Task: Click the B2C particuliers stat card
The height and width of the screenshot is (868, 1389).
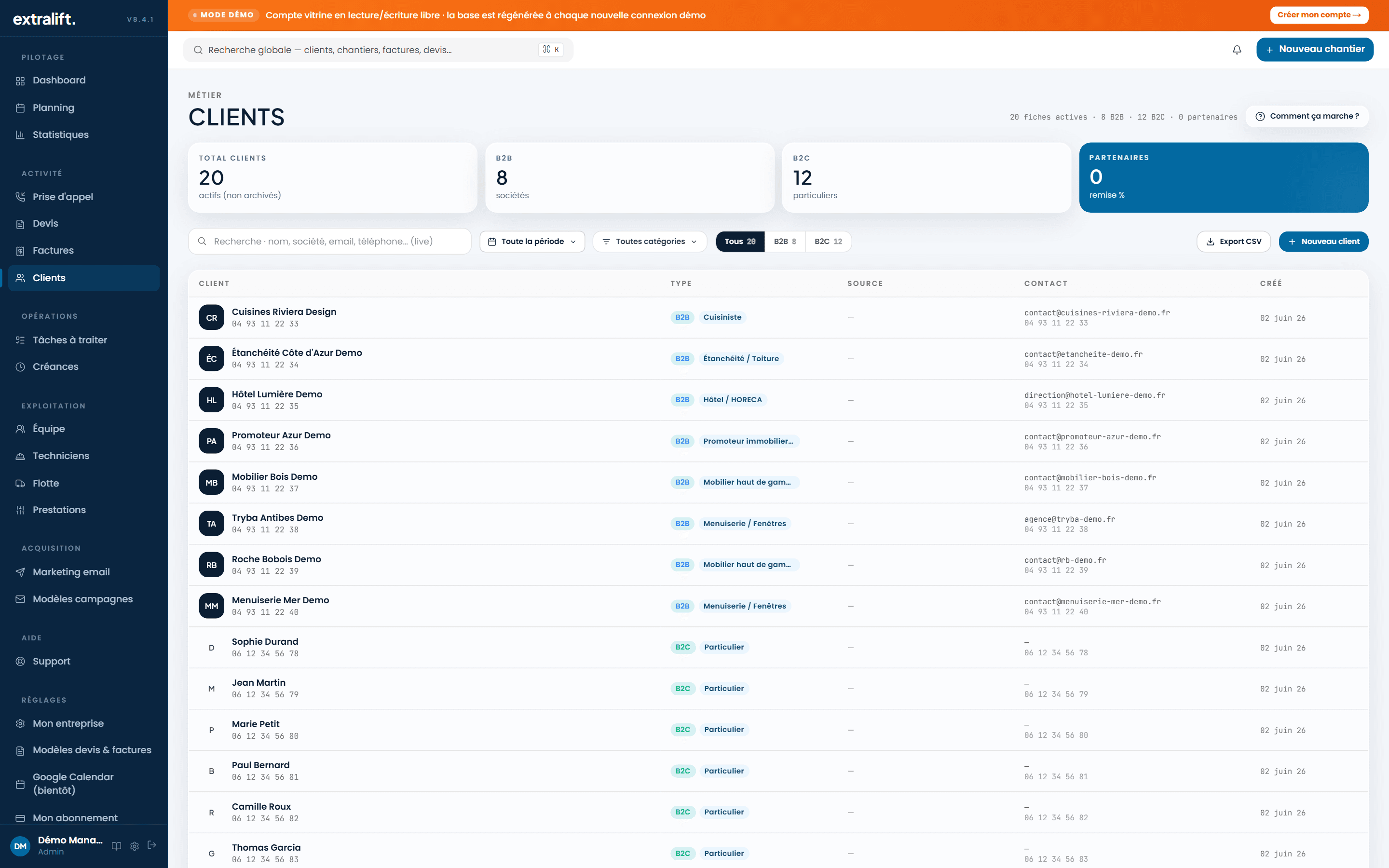Action: click(x=926, y=177)
